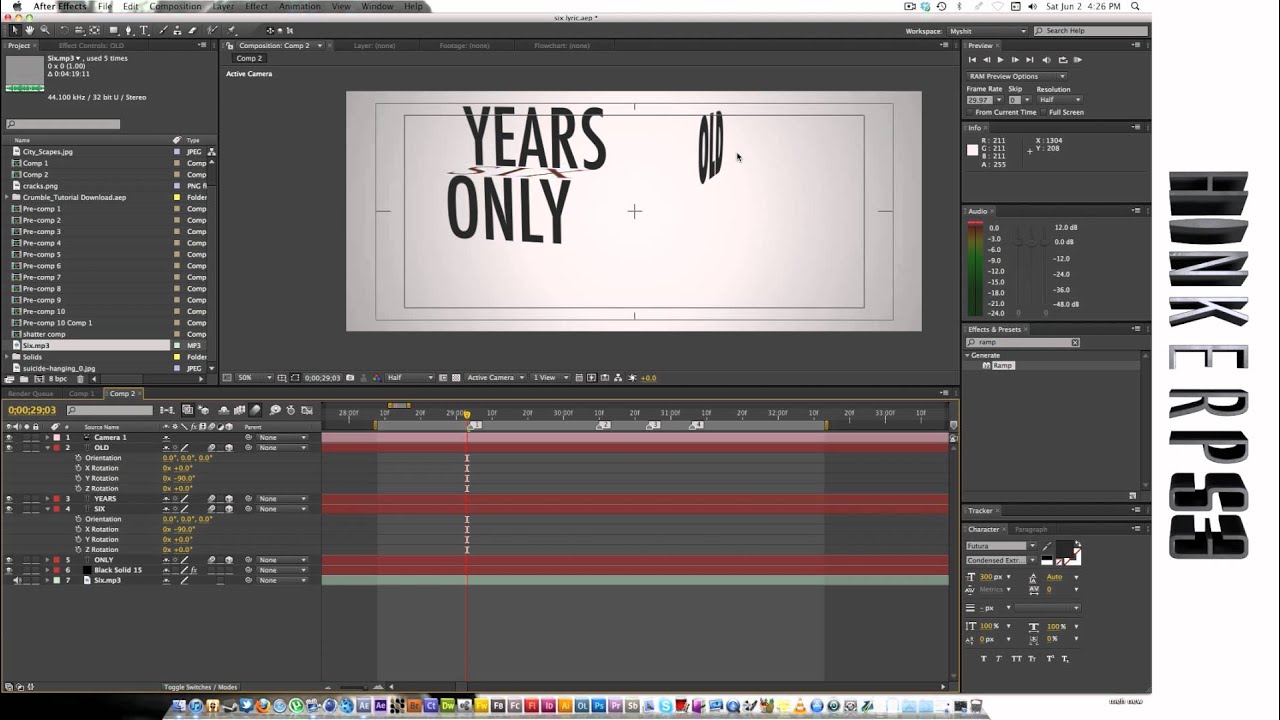Mute audio of the Six.mp3 layer
Image resolution: width=1280 pixels, height=720 pixels.
click(x=17, y=580)
